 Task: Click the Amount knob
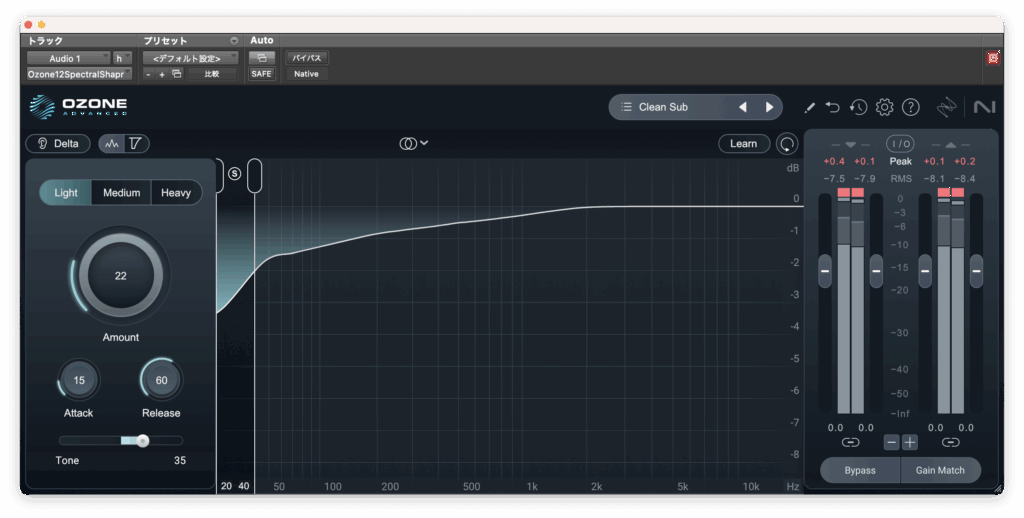pyautogui.click(x=120, y=276)
